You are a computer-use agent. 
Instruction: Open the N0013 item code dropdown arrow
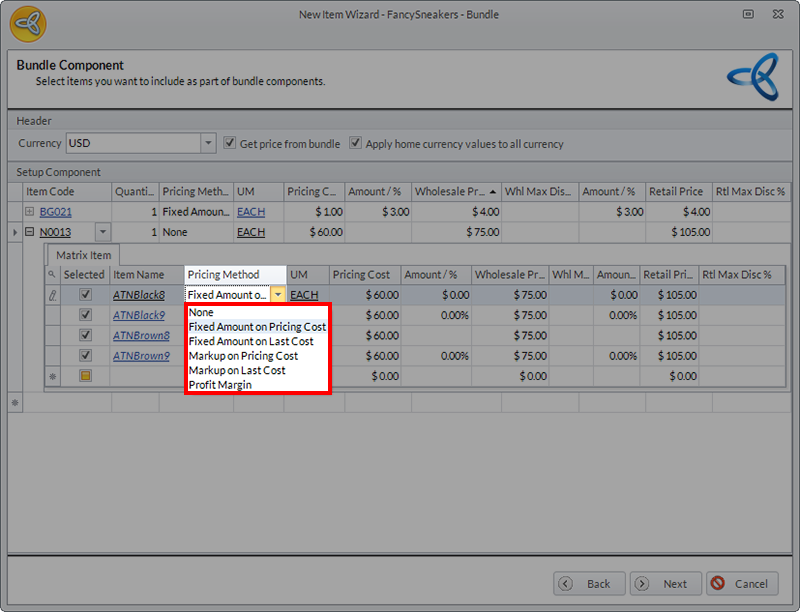(101, 232)
